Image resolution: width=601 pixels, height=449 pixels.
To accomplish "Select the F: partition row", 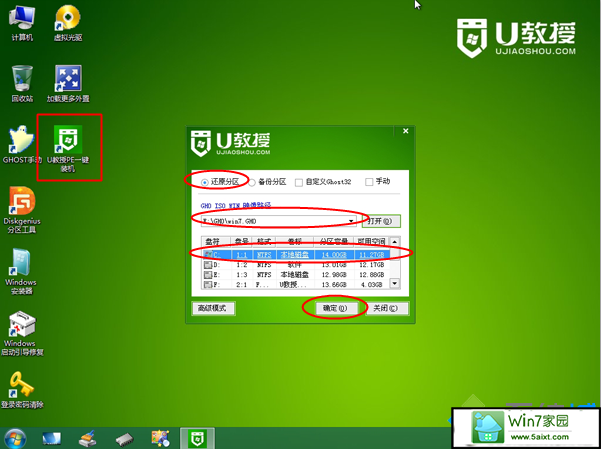I will point(296,285).
